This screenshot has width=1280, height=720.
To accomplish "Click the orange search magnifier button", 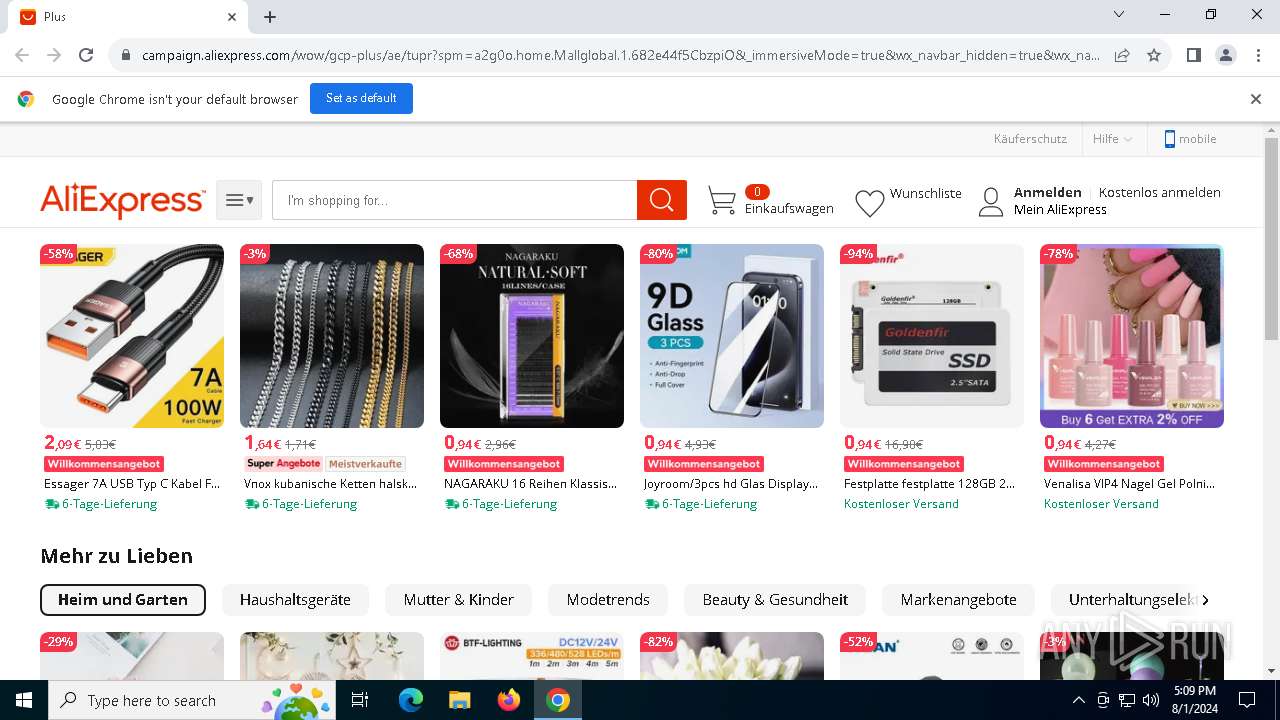I will point(661,200).
